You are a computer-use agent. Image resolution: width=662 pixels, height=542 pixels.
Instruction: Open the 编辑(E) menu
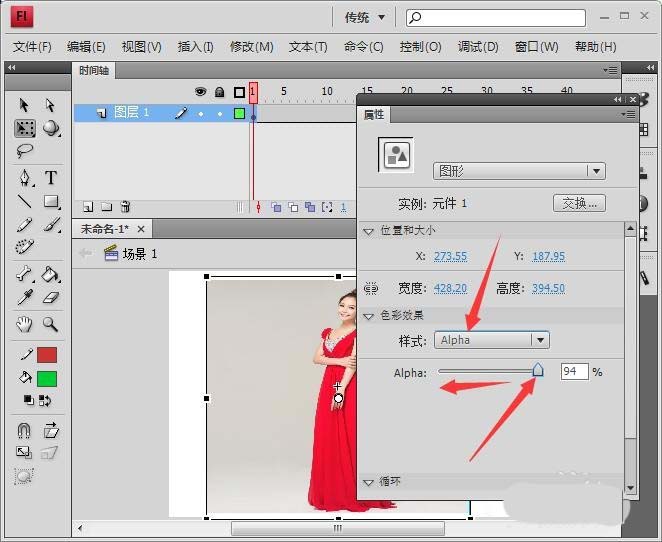(86, 47)
